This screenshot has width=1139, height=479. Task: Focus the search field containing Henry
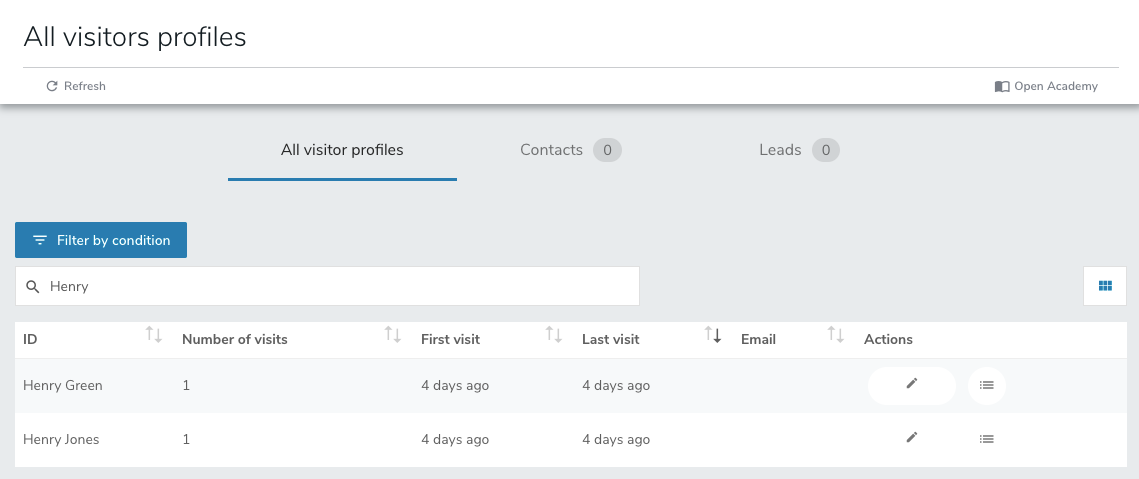click(327, 286)
